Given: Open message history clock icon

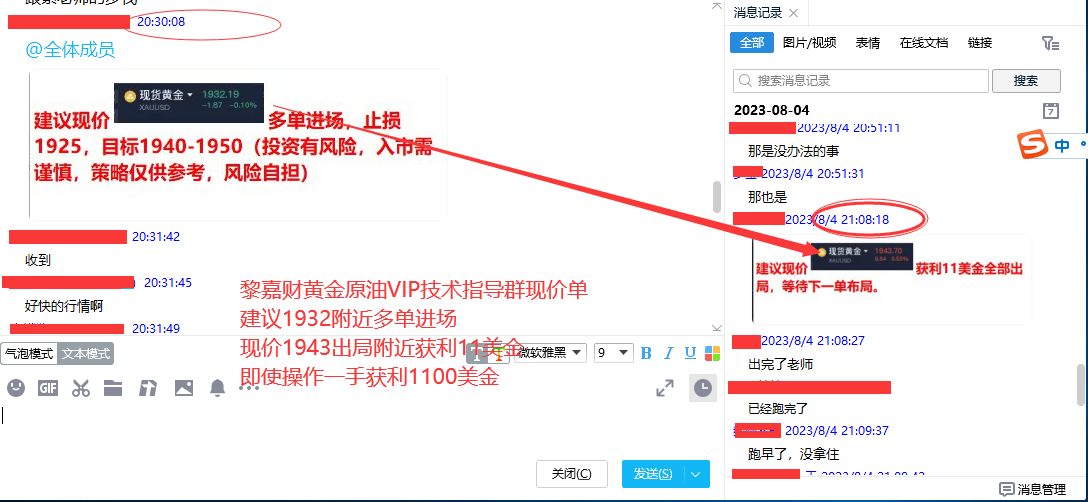Looking at the screenshot, I should click(704, 388).
